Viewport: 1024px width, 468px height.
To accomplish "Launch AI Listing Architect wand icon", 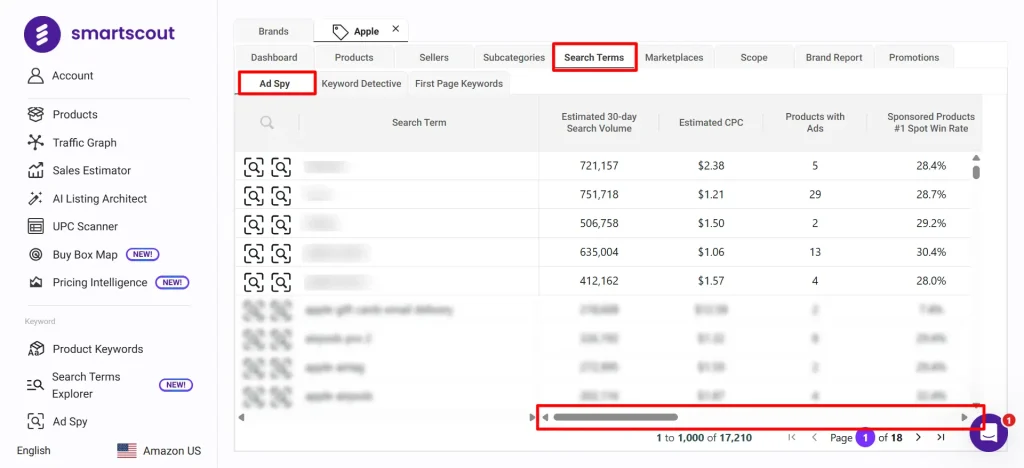I will click(35, 198).
